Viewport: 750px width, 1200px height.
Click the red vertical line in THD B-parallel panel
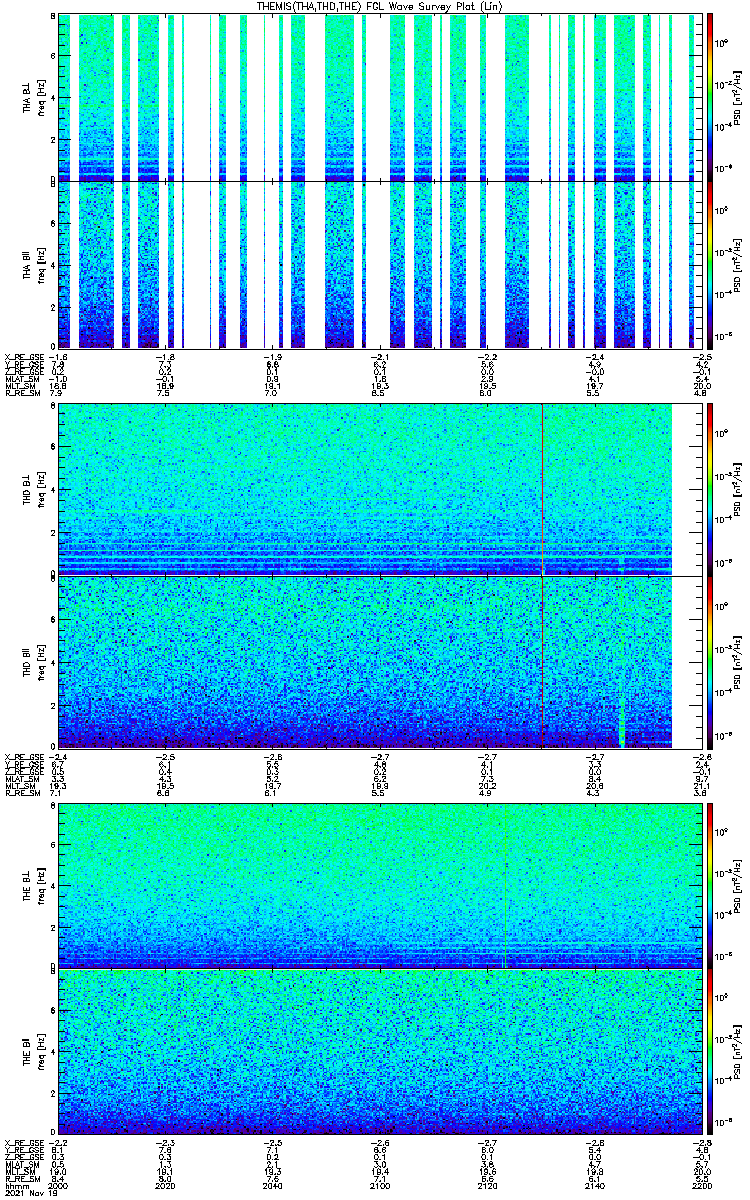pyautogui.click(x=542, y=662)
